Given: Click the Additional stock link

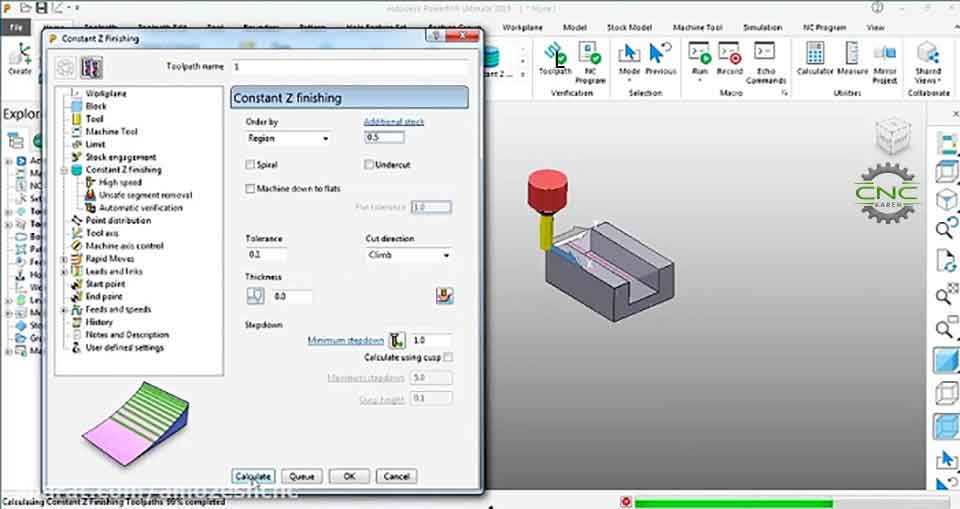Looking at the screenshot, I should 394,122.
